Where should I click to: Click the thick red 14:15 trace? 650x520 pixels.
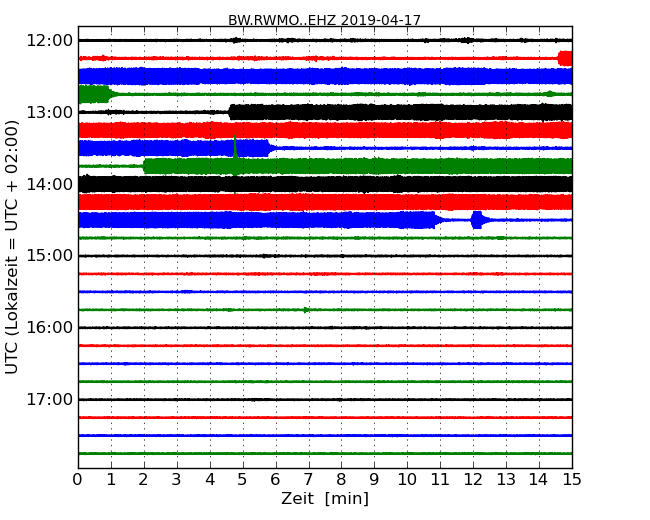[x=325, y=202]
